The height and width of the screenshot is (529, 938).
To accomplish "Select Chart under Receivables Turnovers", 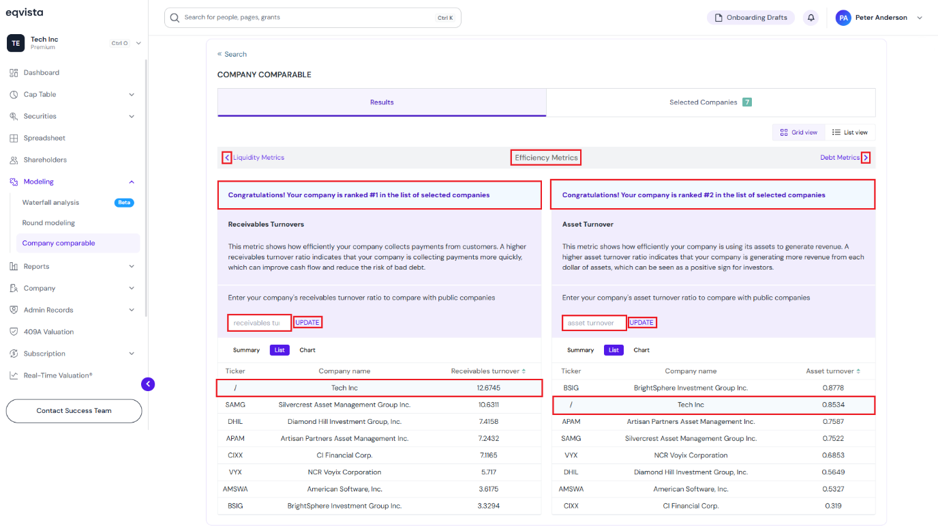I will [307, 350].
